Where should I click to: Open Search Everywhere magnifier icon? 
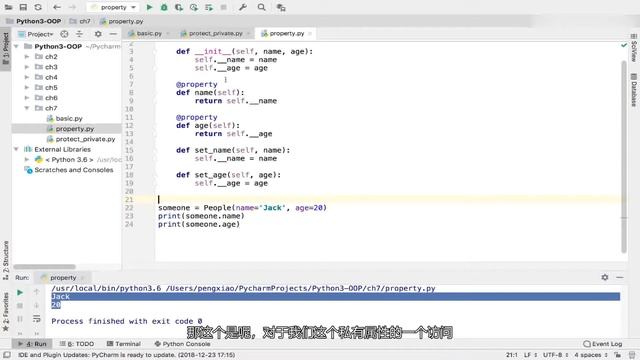click(x=262, y=7)
